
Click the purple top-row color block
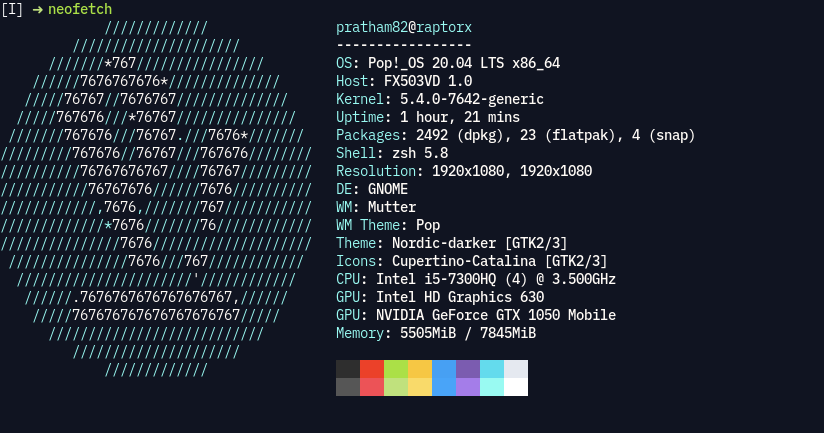coord(468,369)
